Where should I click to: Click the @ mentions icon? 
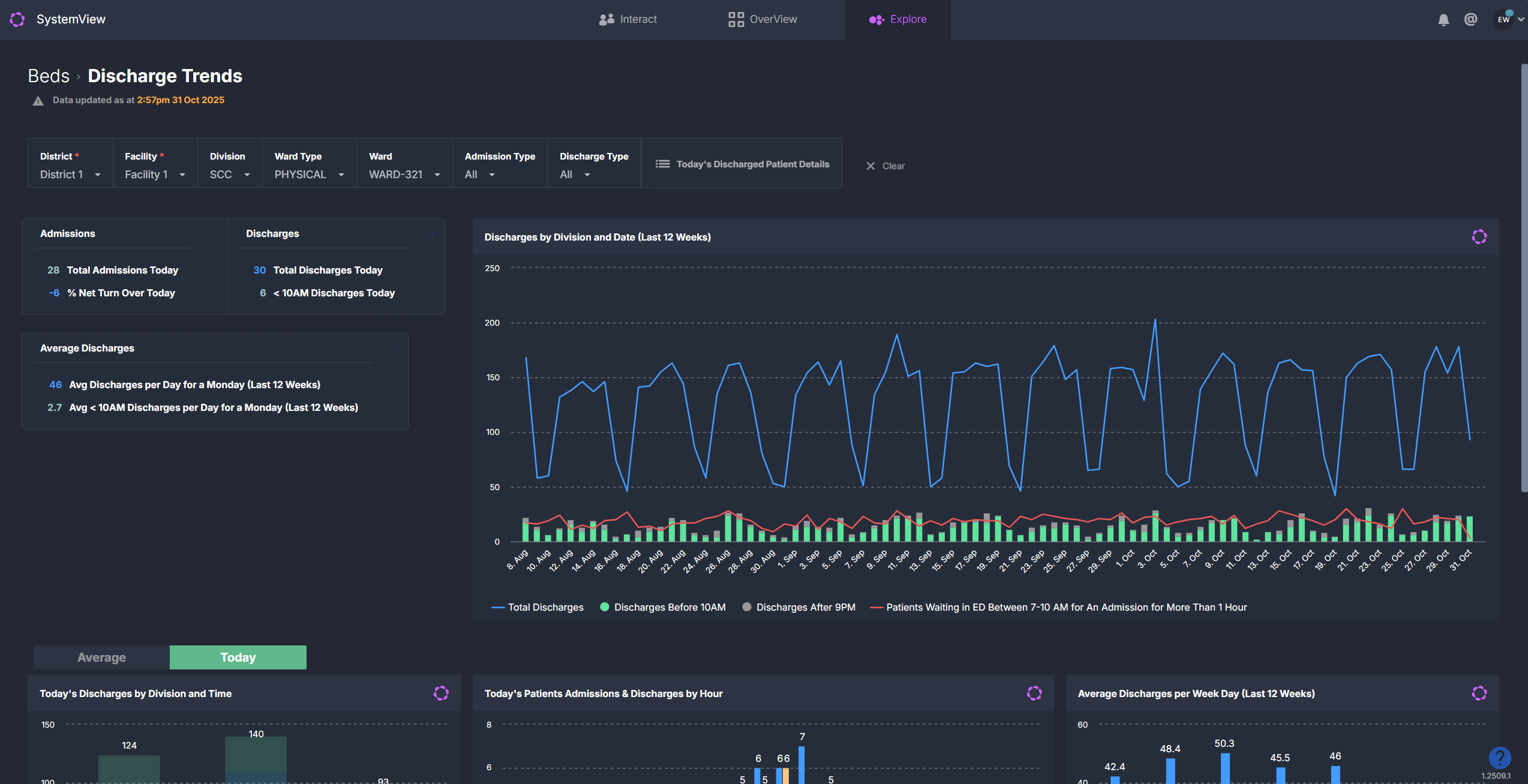pos(1470,20)
